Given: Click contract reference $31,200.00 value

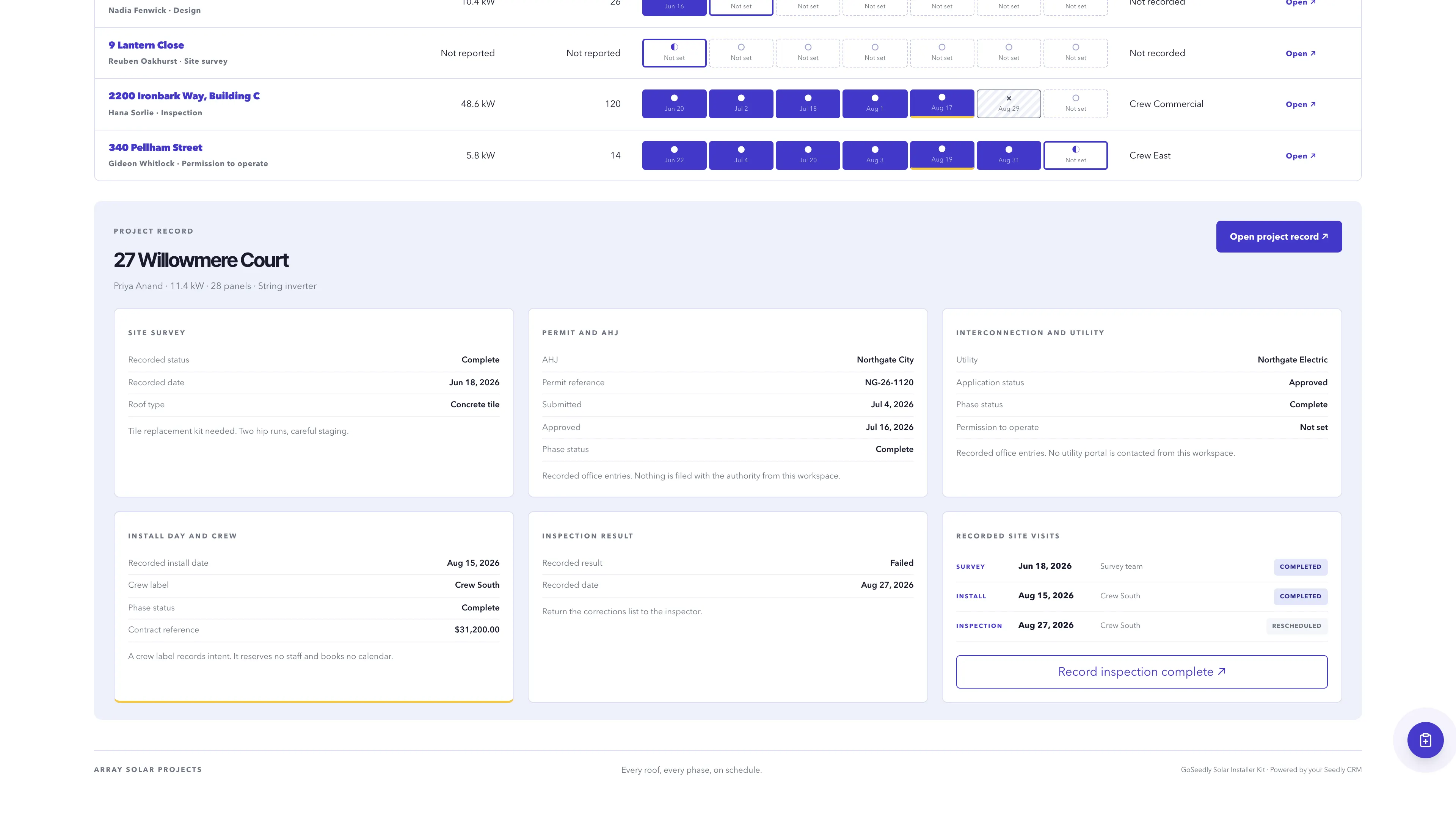Looking at the screenshot, I should click(x=477, y=630).
